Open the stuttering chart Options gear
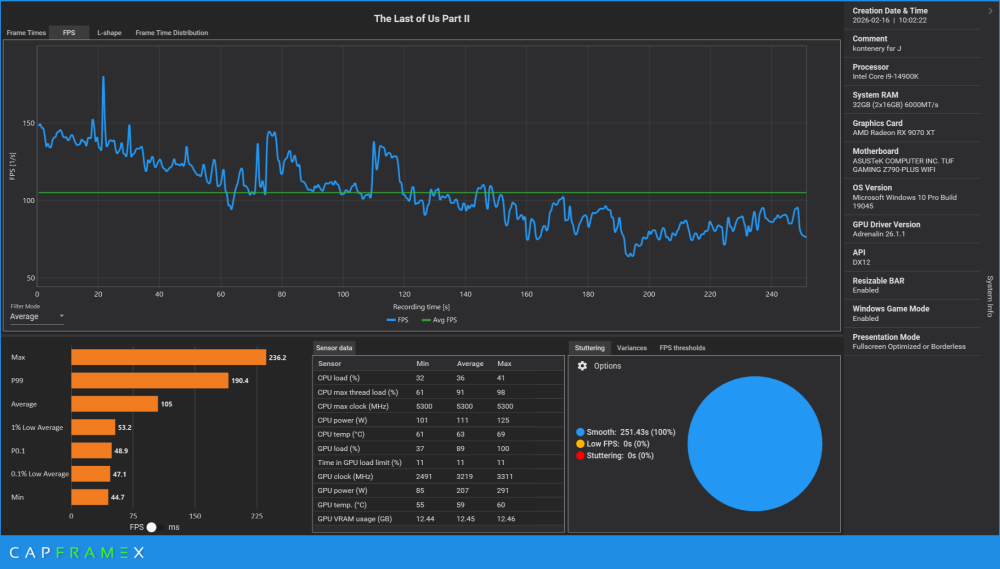This screenshot has height=569, width=1000. (583, 366)
